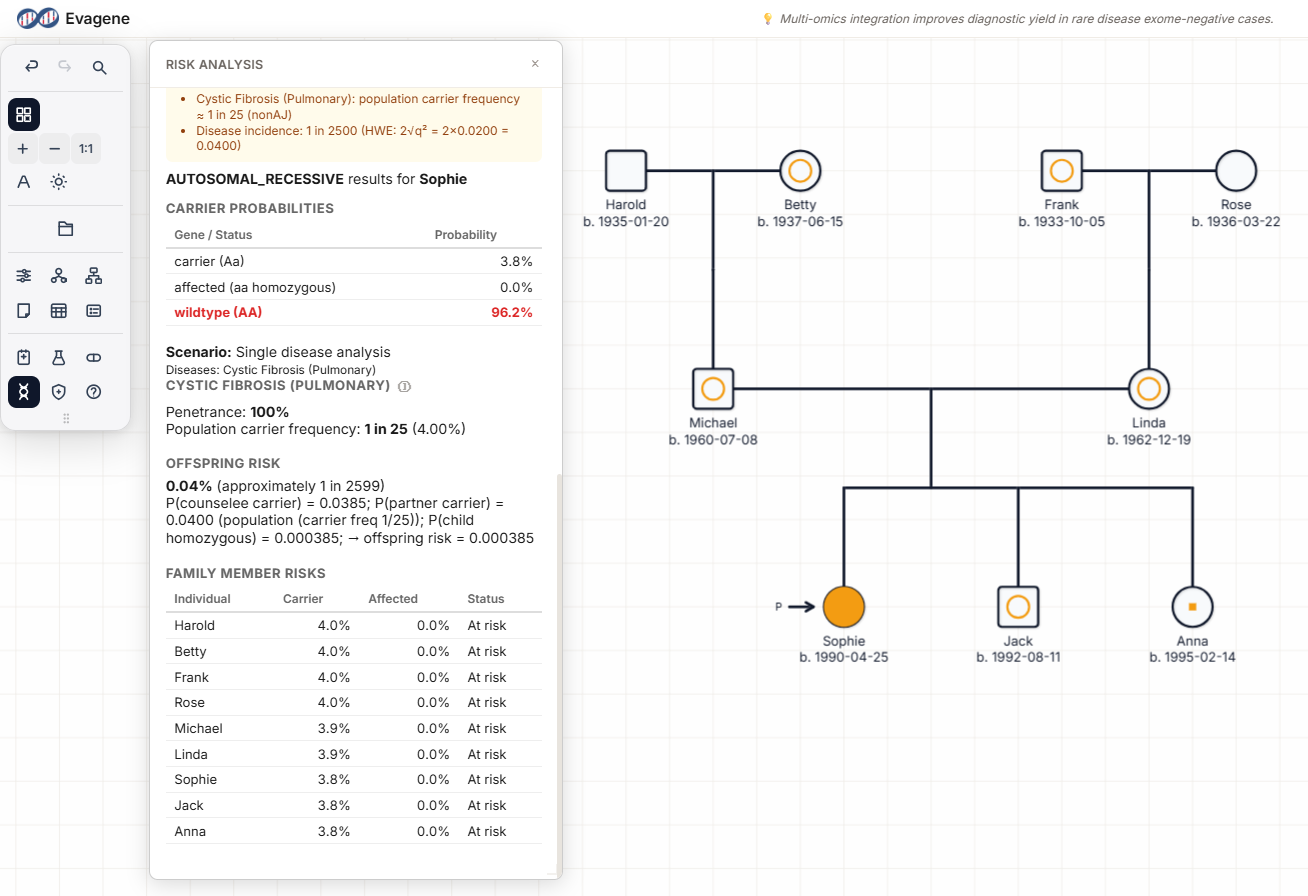This screenshot has height=896, width=1308.
Task: Expand the Cystic Fibrosis info tooltip
Action: click(406, 385)
